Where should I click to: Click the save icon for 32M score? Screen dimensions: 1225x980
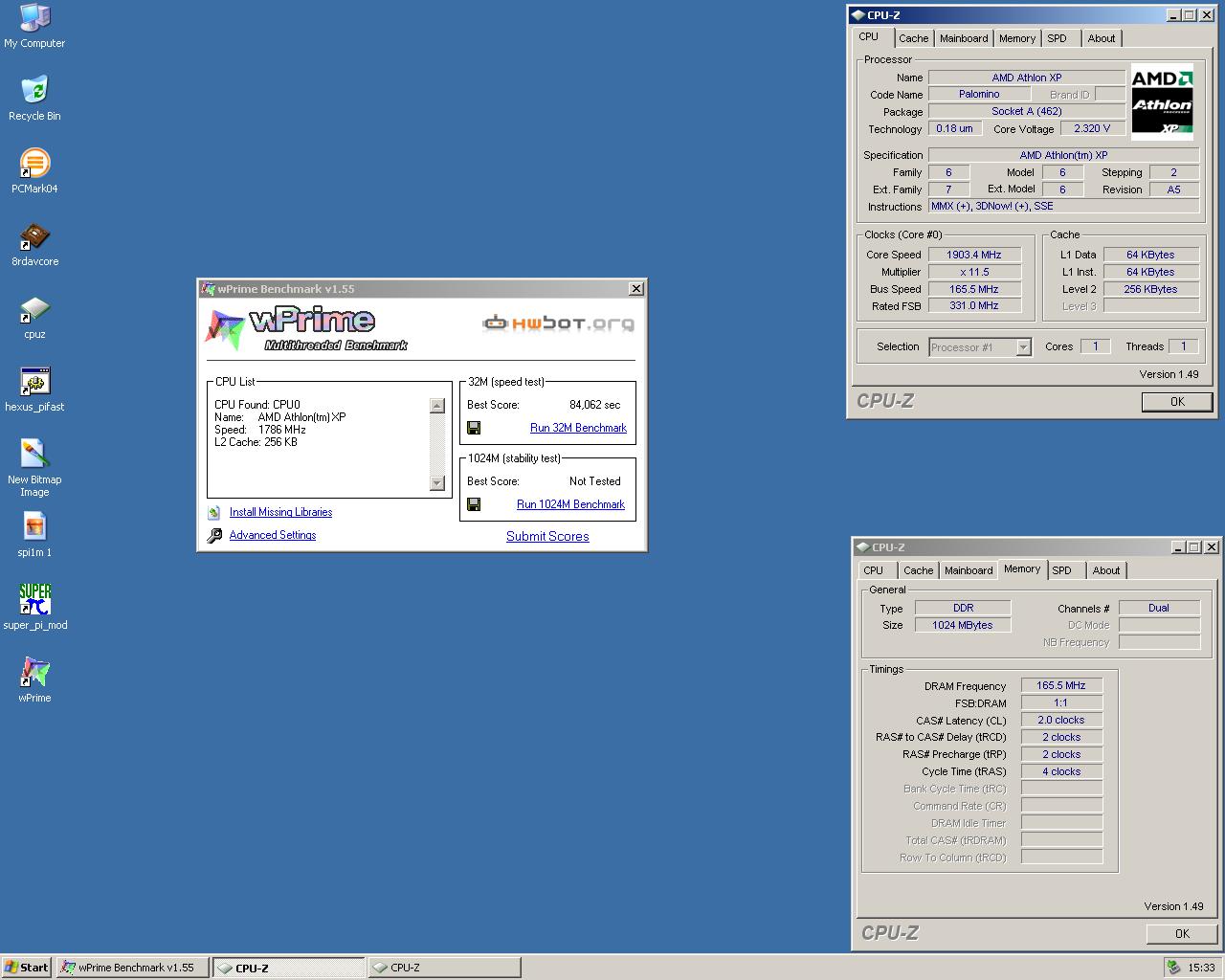tap(474, 428)
